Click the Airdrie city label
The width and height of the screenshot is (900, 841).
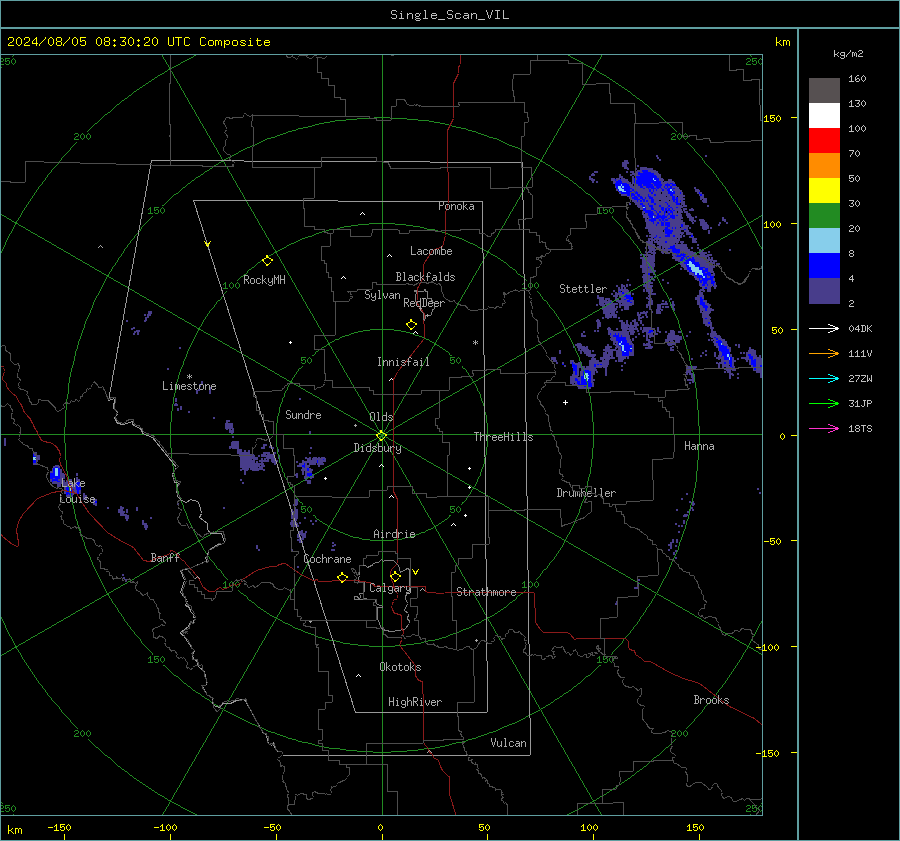point(394,534)
